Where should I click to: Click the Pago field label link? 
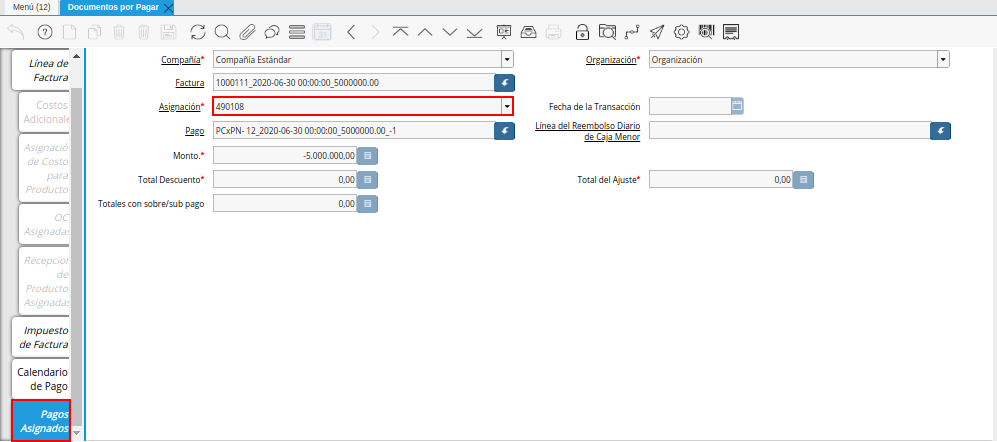(195, 131)
